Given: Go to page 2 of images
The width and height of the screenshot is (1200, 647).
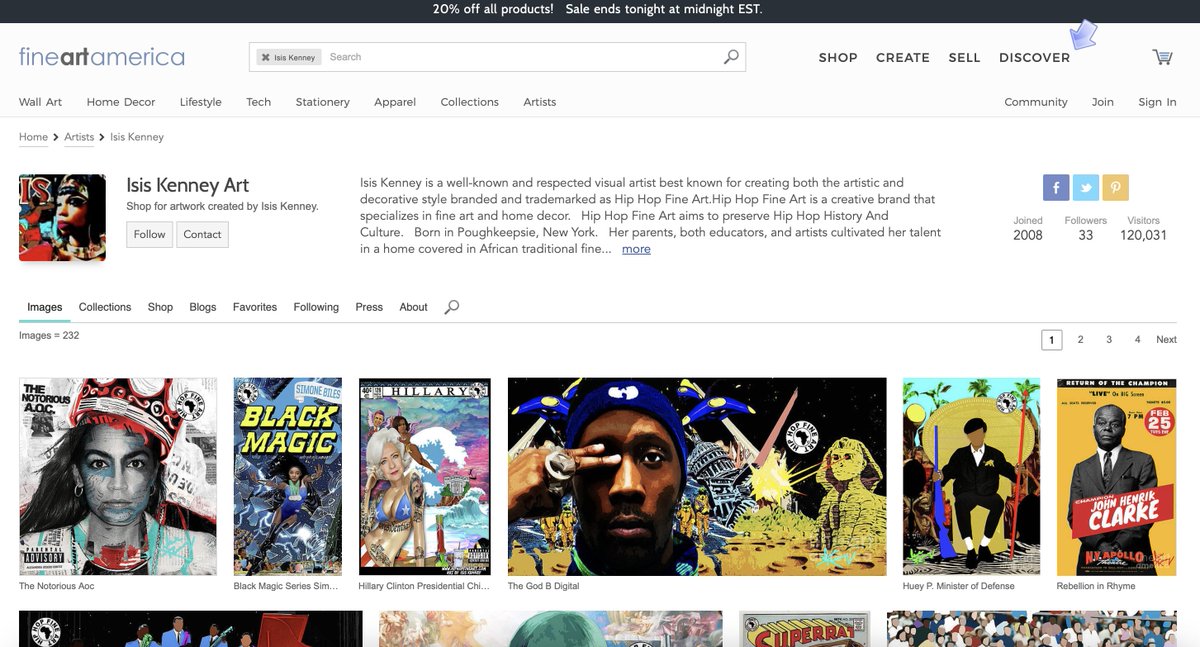Looking at the screenshot, I should pyautogui.click(x=1080, y=340).
